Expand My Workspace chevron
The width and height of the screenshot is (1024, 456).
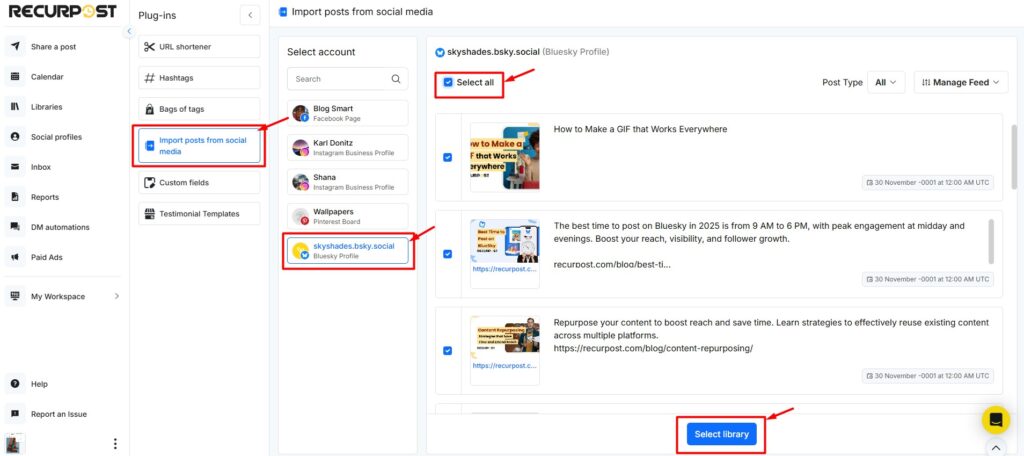point(117,297)
